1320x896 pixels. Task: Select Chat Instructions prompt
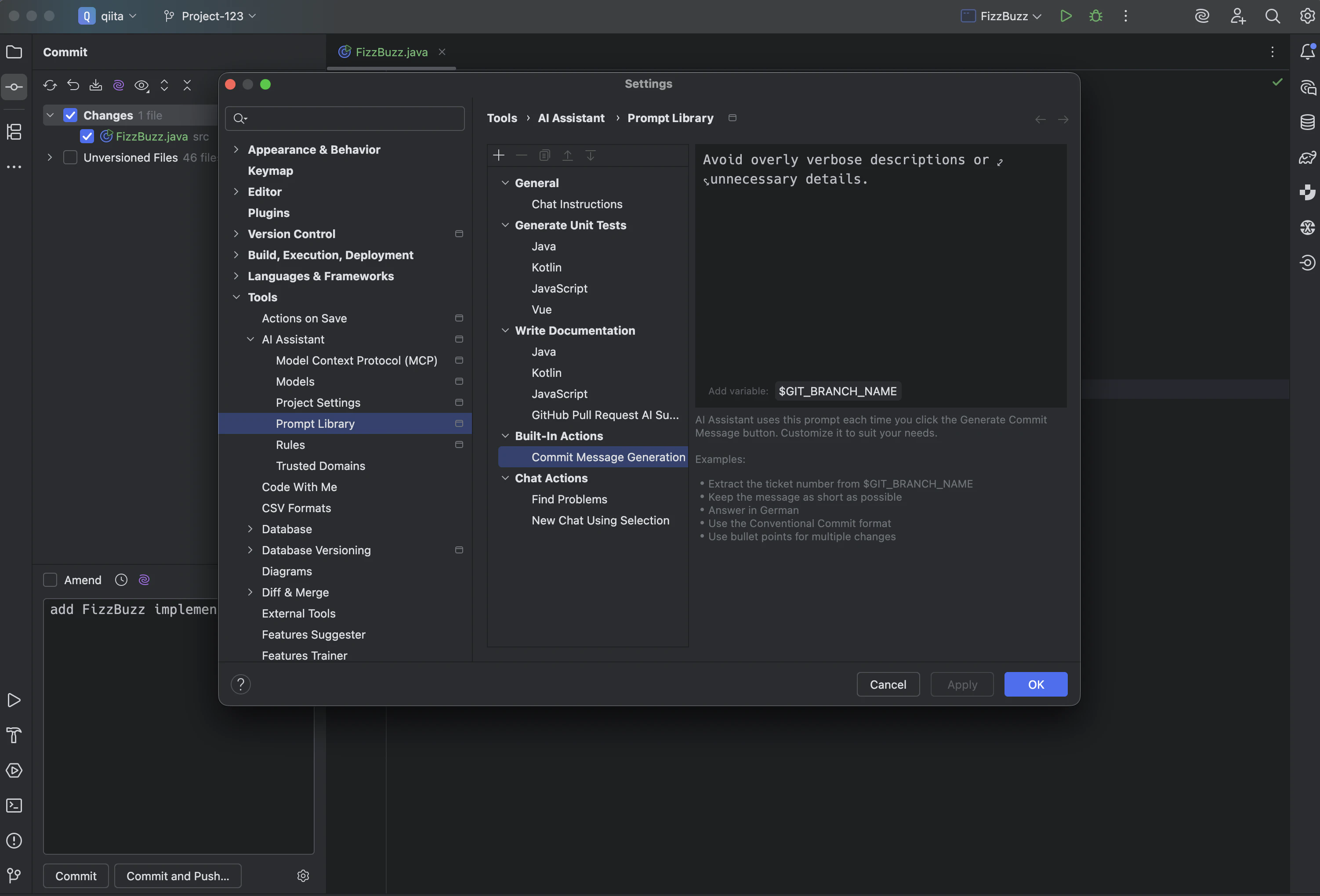click(x=577, y=204)
